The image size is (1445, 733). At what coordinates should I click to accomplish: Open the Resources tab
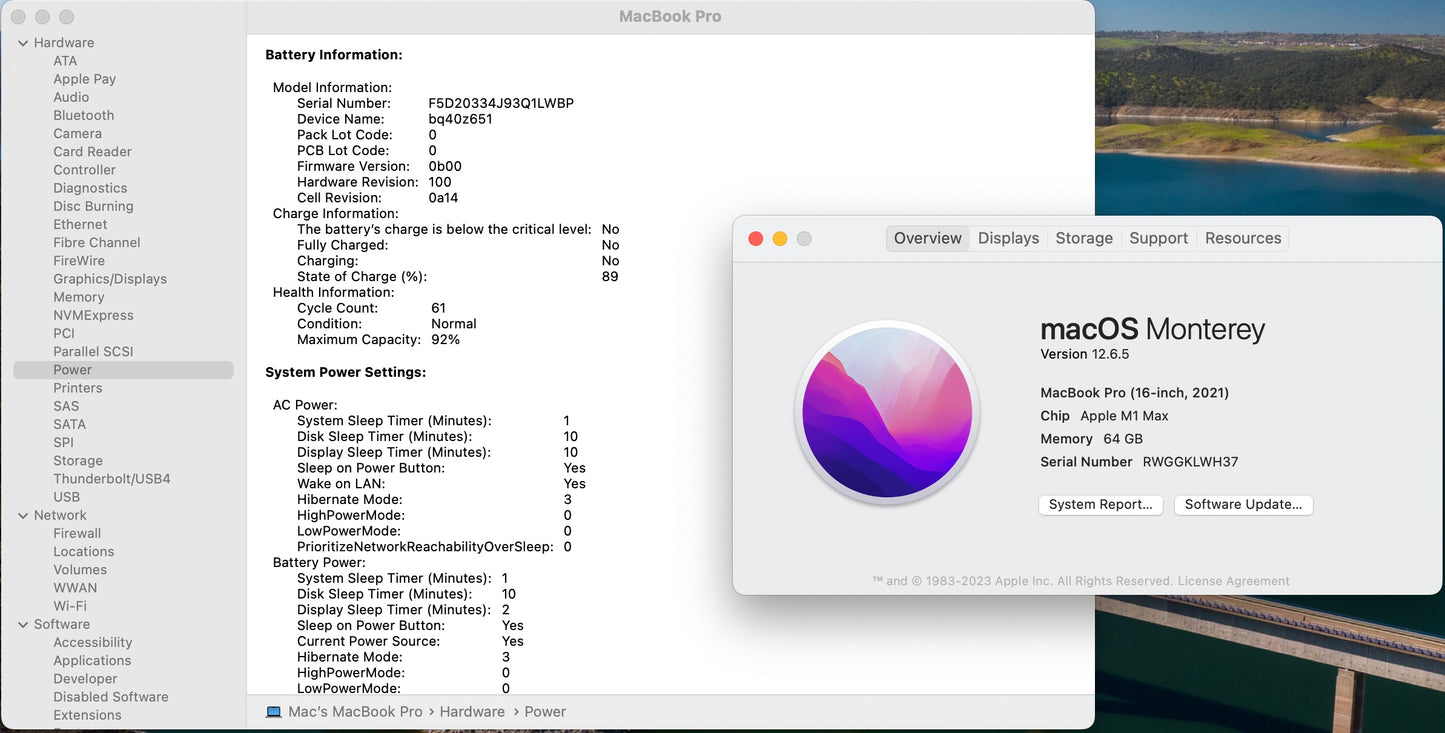(1243, 238)
